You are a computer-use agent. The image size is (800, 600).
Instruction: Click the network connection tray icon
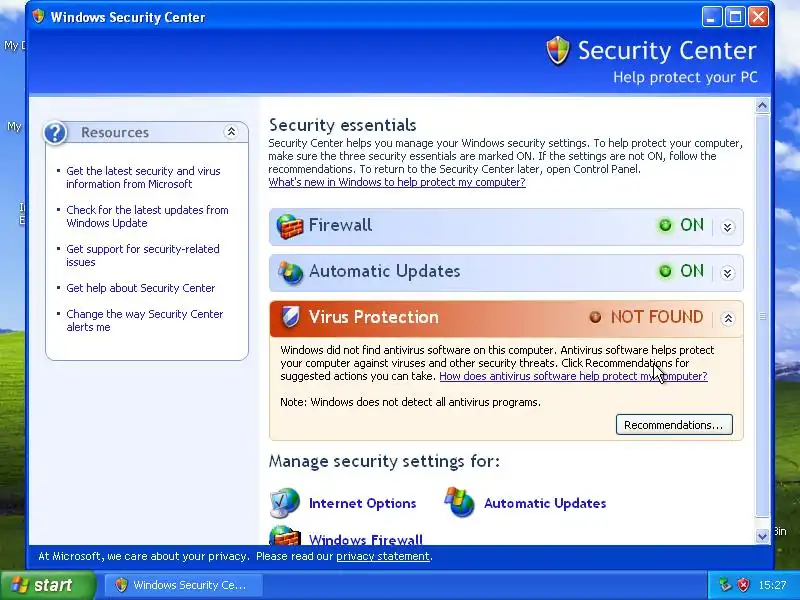point(724,584)
